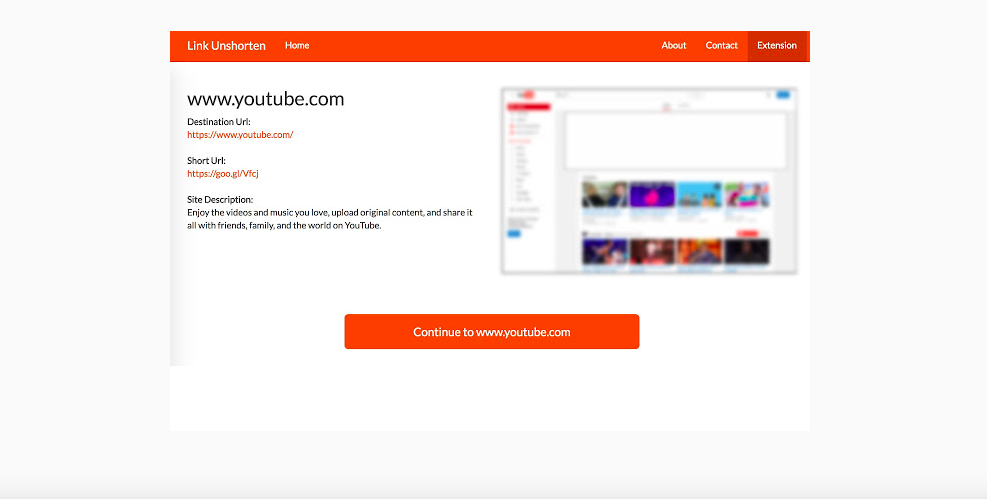Open the https://www.youtube.com/ destination link
The height and width of the screenshot is (499, 987).
coord(240,135)
